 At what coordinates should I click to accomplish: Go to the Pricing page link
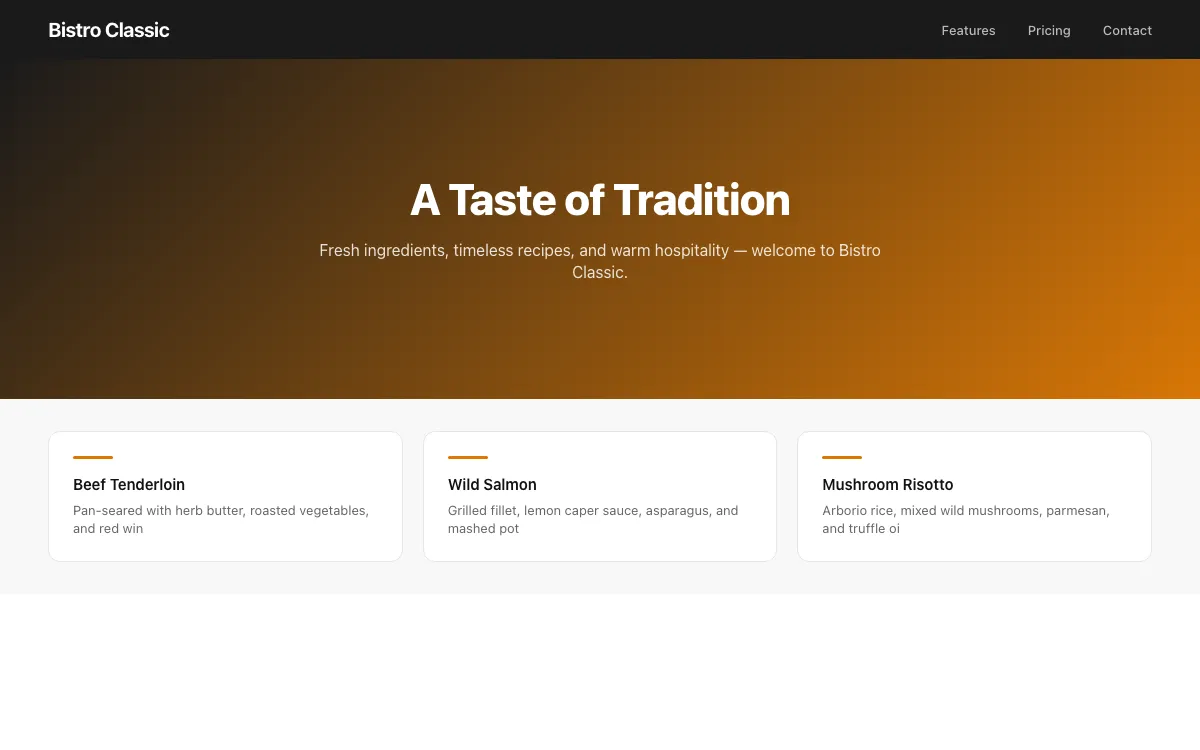click(x=1049, y=30)
